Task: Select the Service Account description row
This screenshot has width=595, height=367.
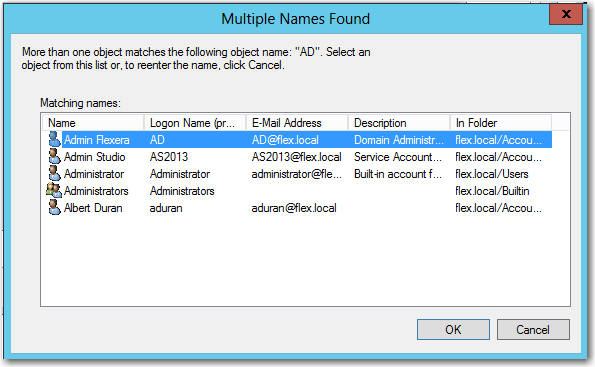Action: coord(398,157)
